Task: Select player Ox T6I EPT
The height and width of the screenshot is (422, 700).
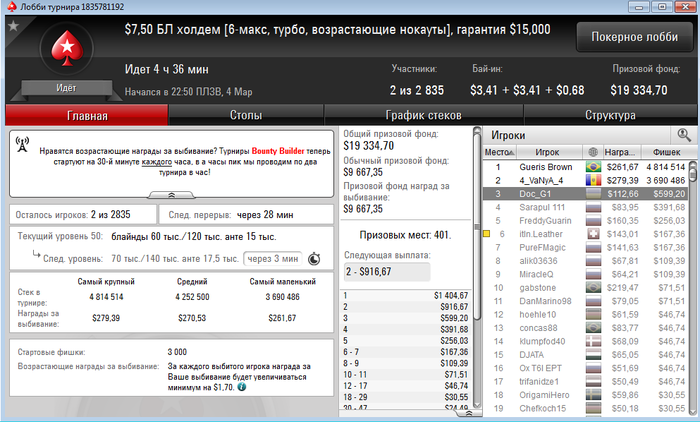Action: 585,368
